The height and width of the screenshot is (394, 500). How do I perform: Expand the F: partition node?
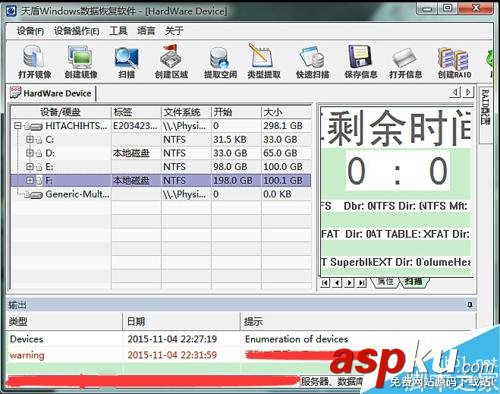pyautogui.click(x=30, y=180)
